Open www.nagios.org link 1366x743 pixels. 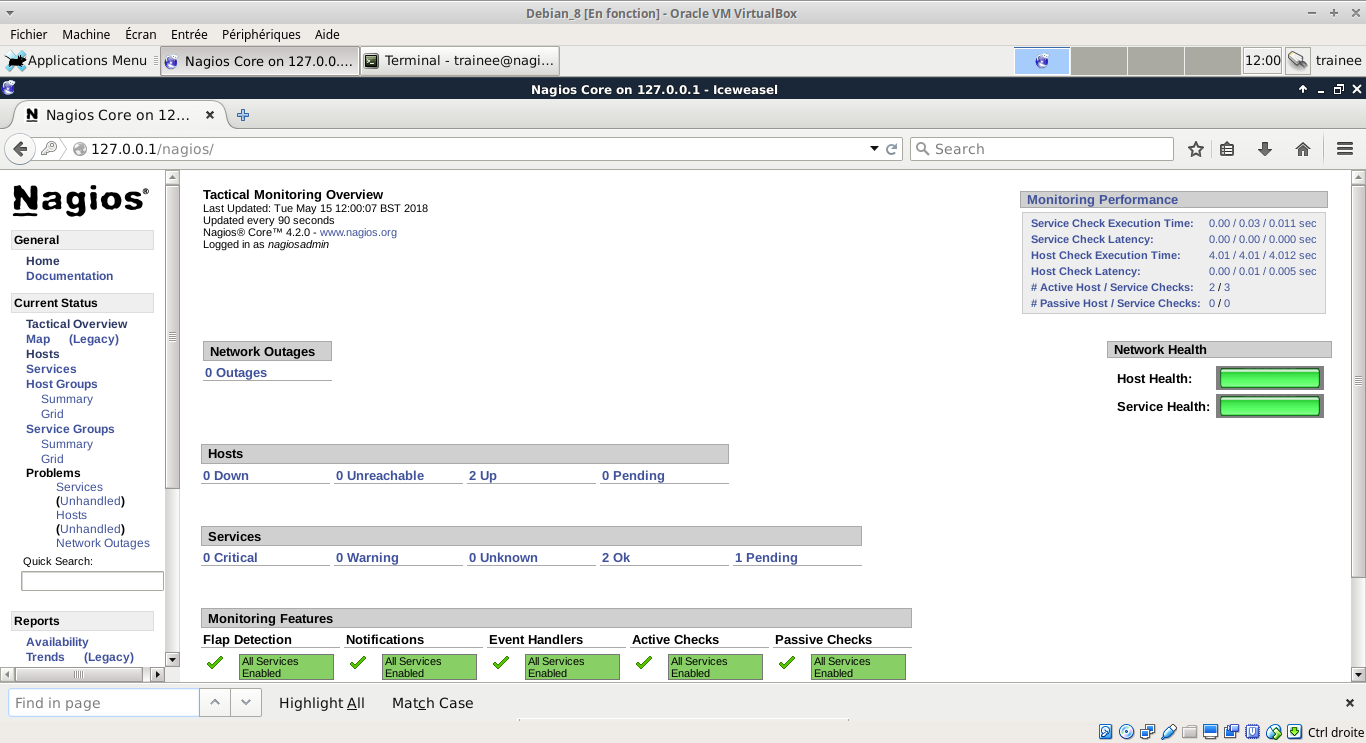pyautogui.click(x=358, y=232)
